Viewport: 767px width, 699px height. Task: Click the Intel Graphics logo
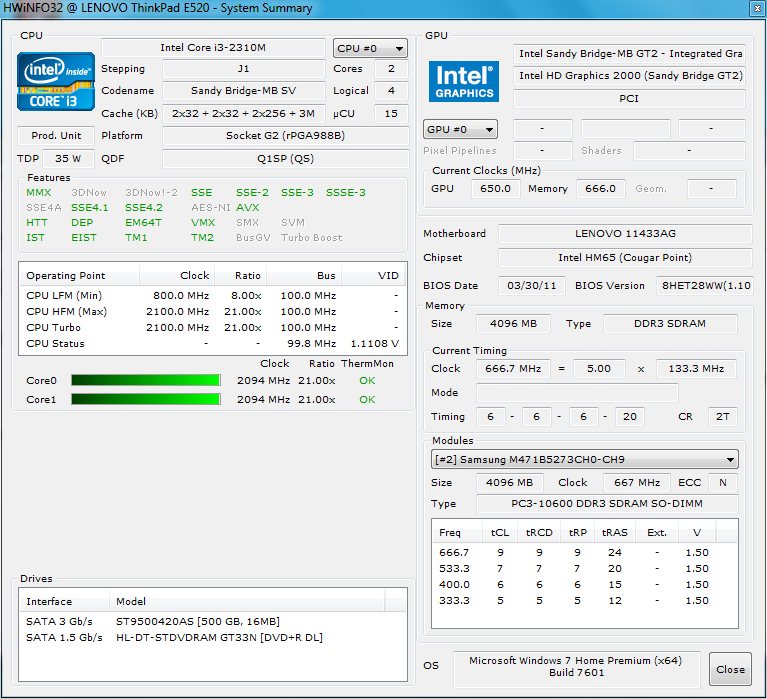[464, 81]
